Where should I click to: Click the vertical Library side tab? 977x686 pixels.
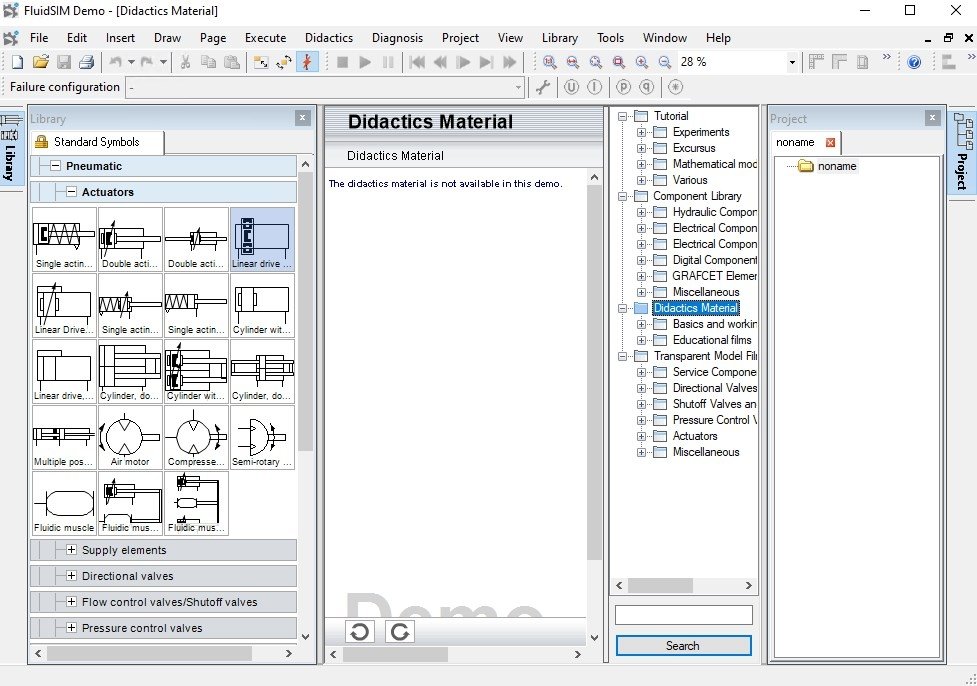click(x=11, y=151)
